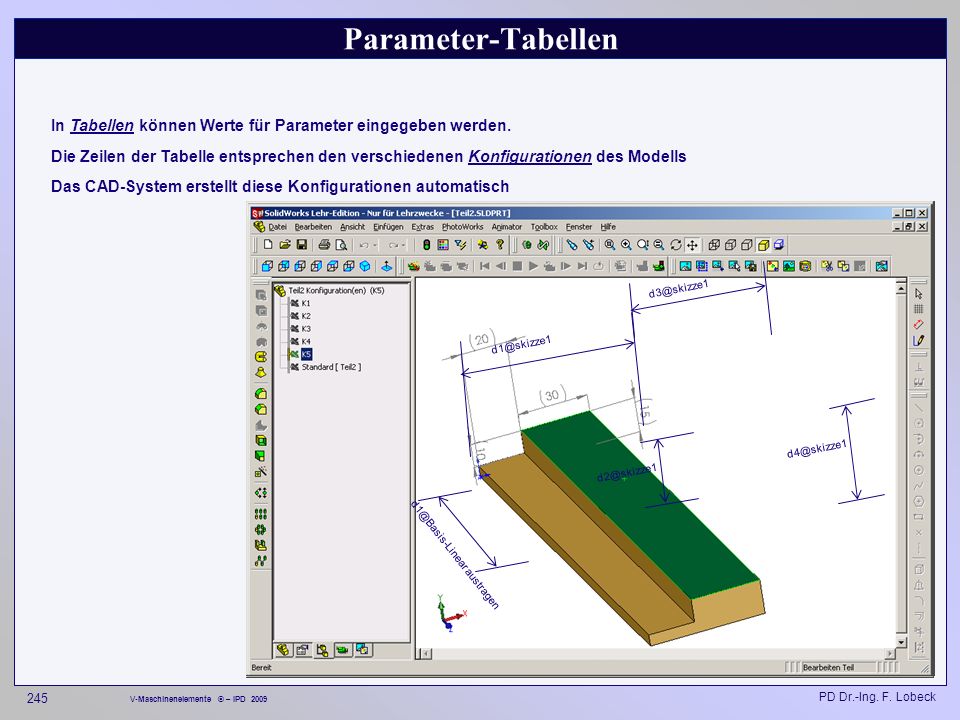Click the animation Play button
The image size is (960, 720).
pos(533,266)
